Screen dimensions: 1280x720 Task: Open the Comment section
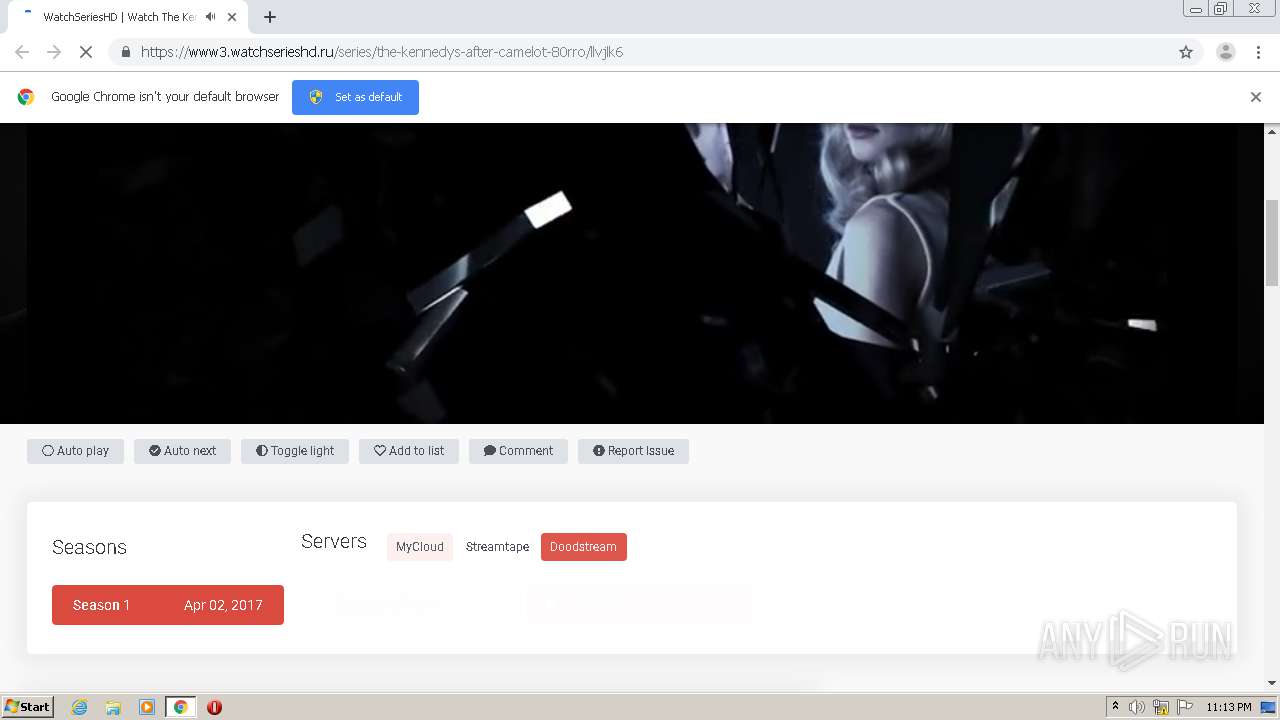[x=518, y=451]
